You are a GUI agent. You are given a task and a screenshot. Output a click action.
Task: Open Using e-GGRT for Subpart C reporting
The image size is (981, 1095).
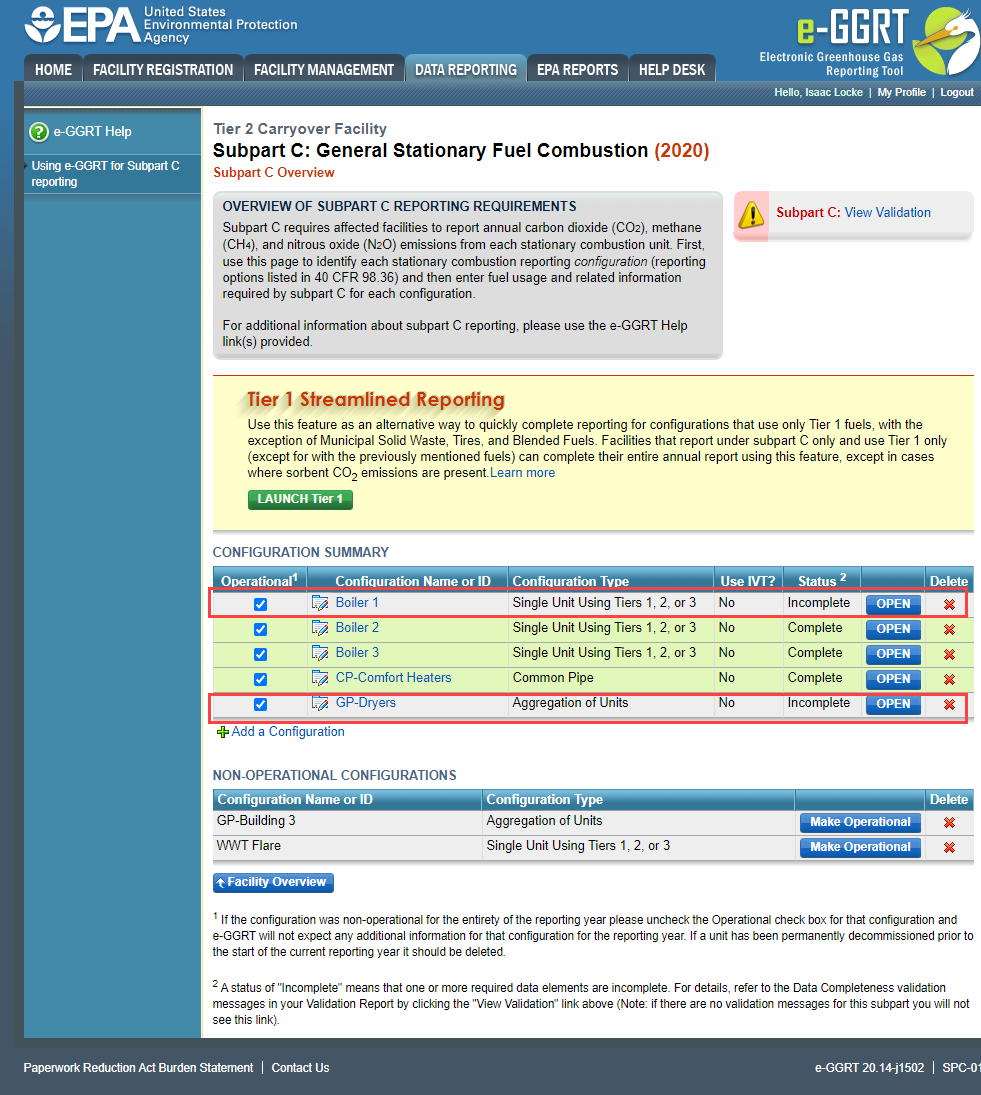coord(105,174)
